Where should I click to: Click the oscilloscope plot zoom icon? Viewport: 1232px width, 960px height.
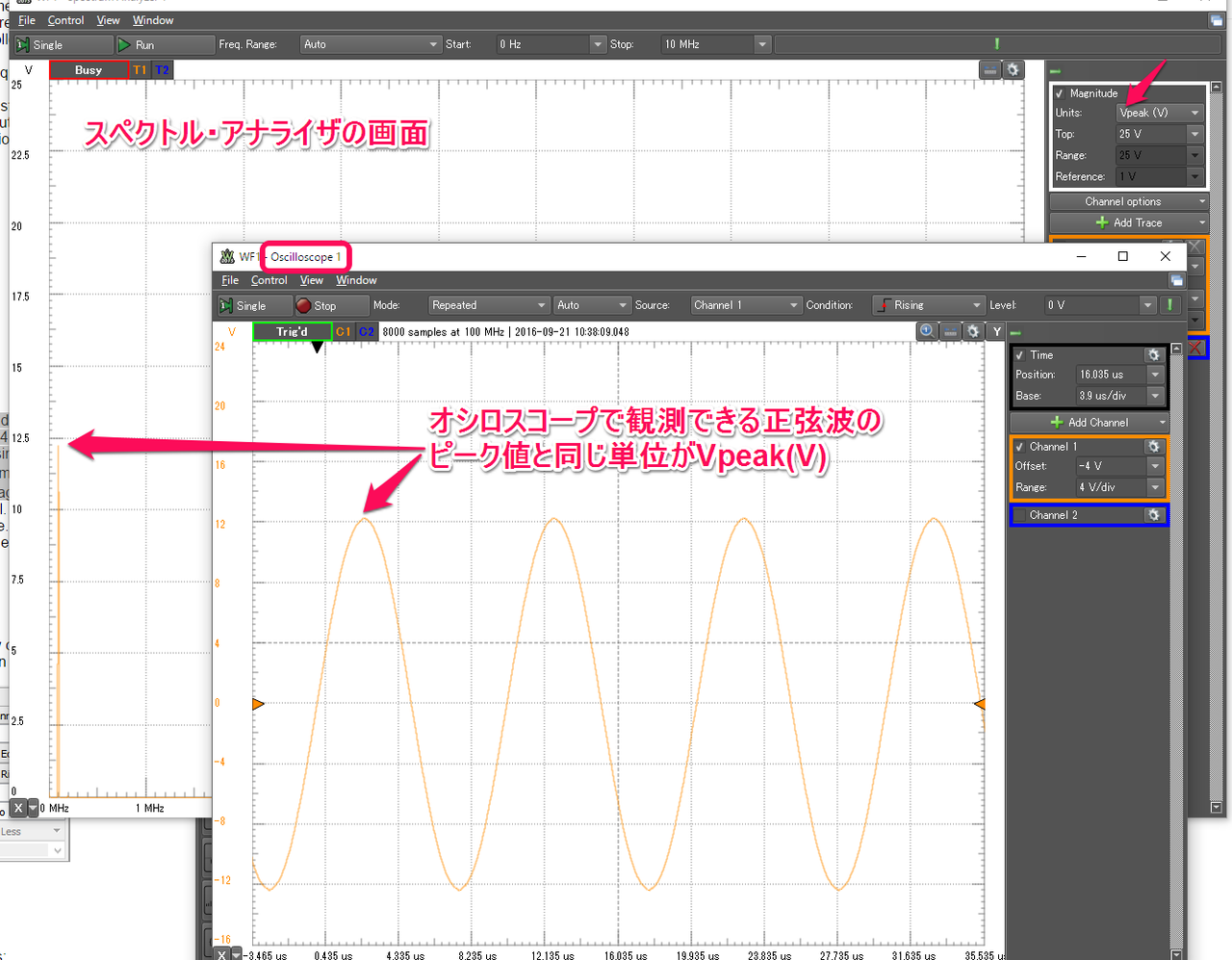pyautogui.click(x=926, y=331)
